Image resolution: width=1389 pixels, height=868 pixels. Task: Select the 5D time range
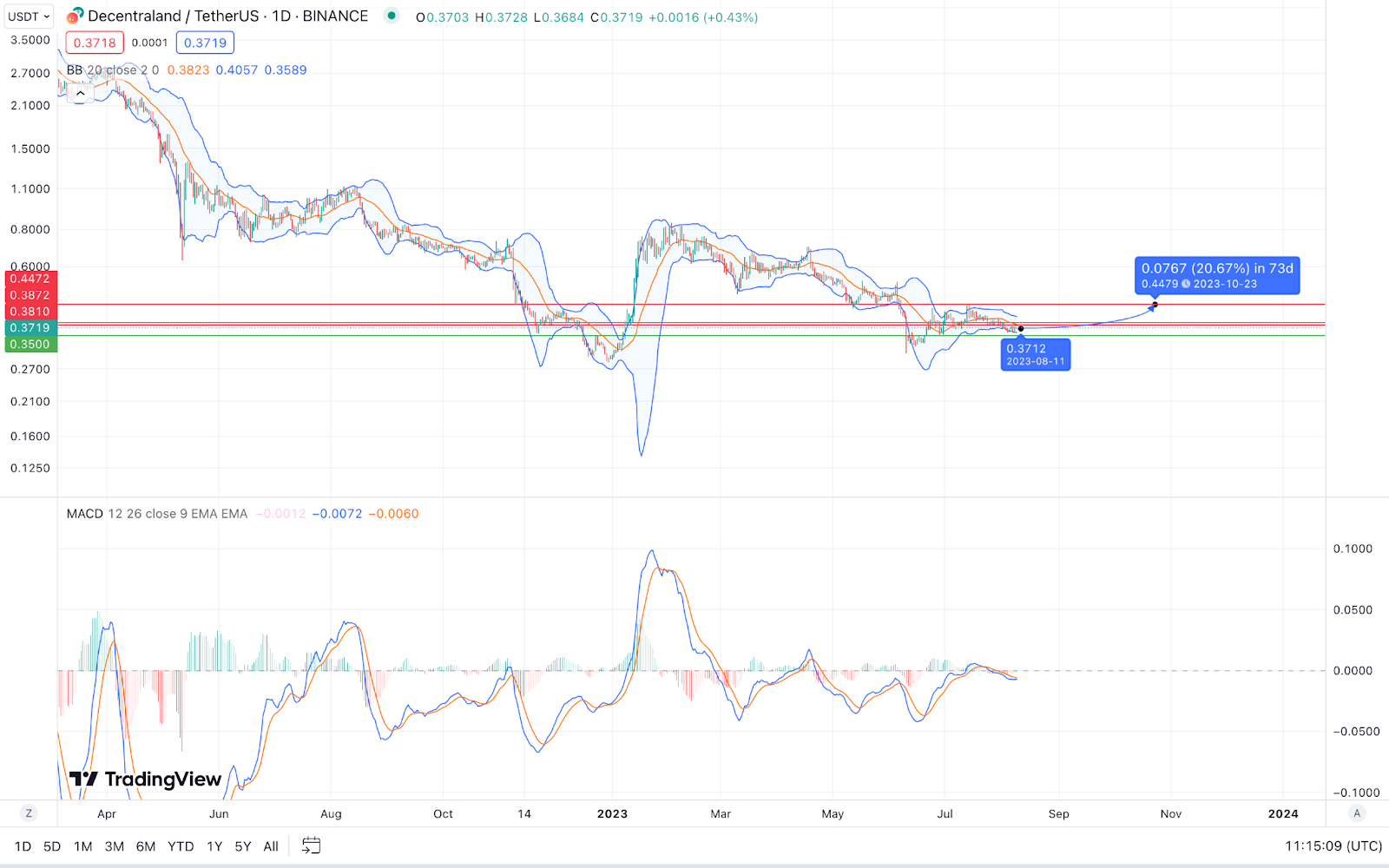(x=52, y=846)
